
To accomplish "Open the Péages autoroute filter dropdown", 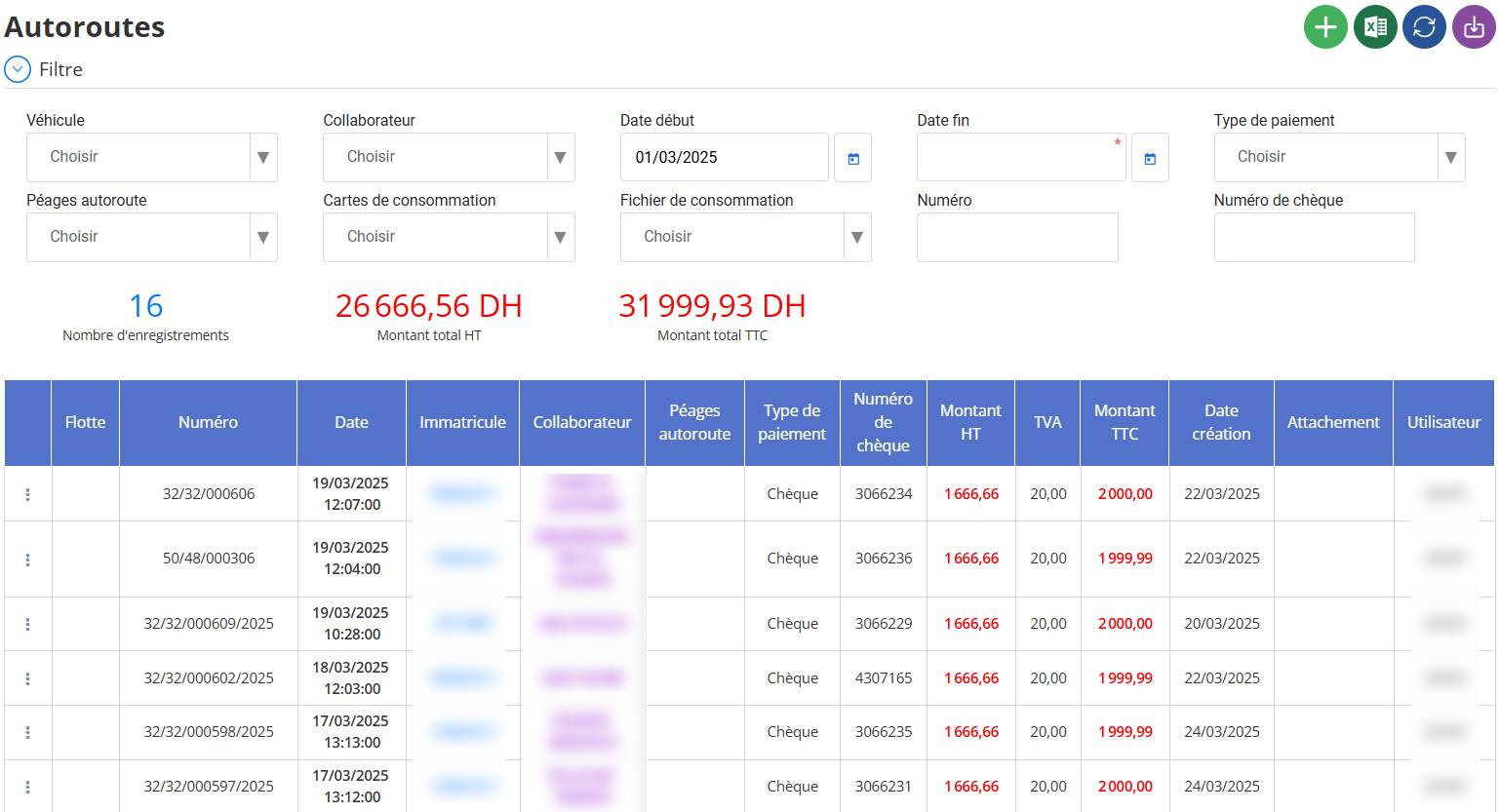I will pyautogui.click(x=152, y=237).
